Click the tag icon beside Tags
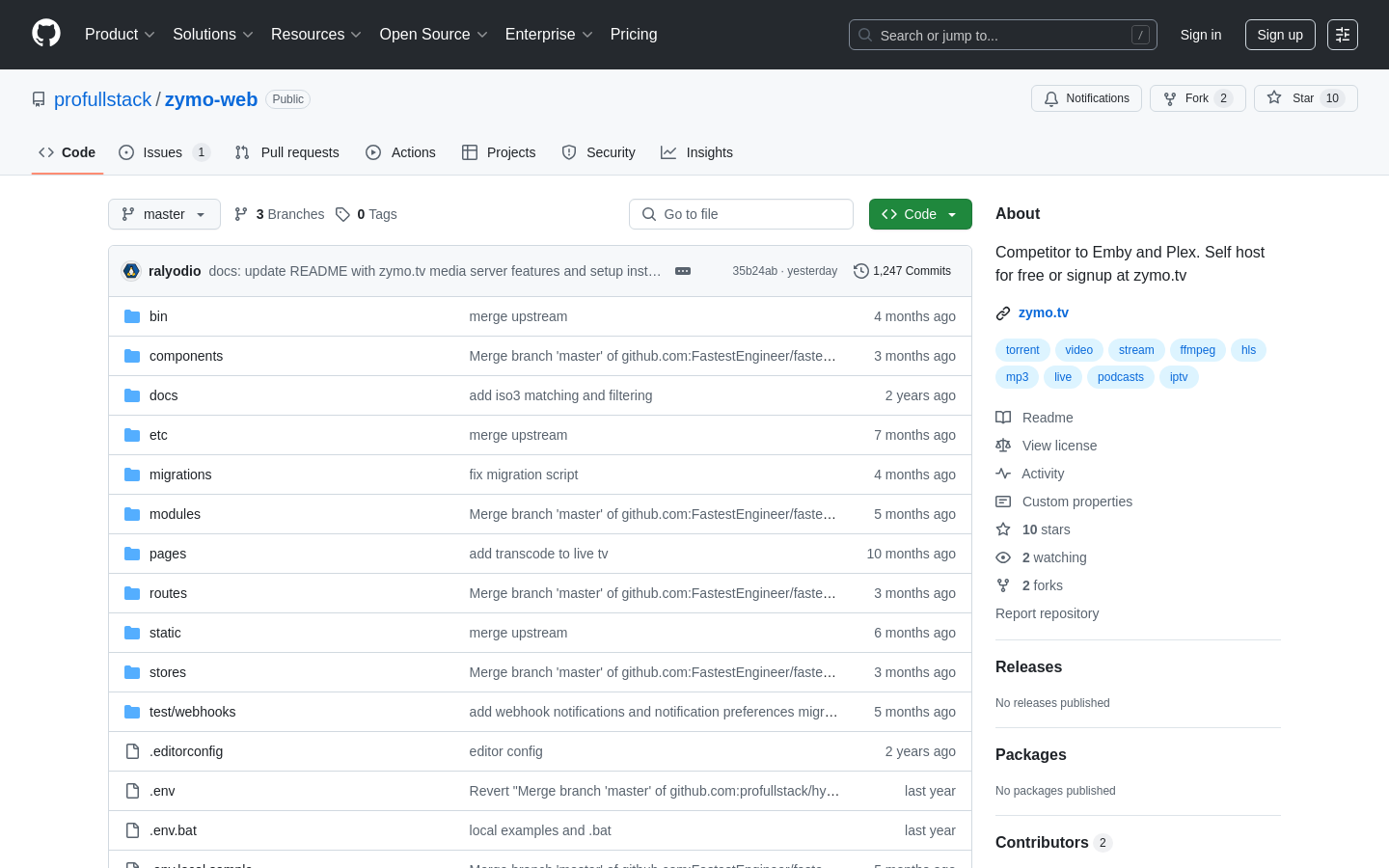Image resolution: width=1389 pixels, height=868 pixels. pyautogui.click(x=342, y=214)
